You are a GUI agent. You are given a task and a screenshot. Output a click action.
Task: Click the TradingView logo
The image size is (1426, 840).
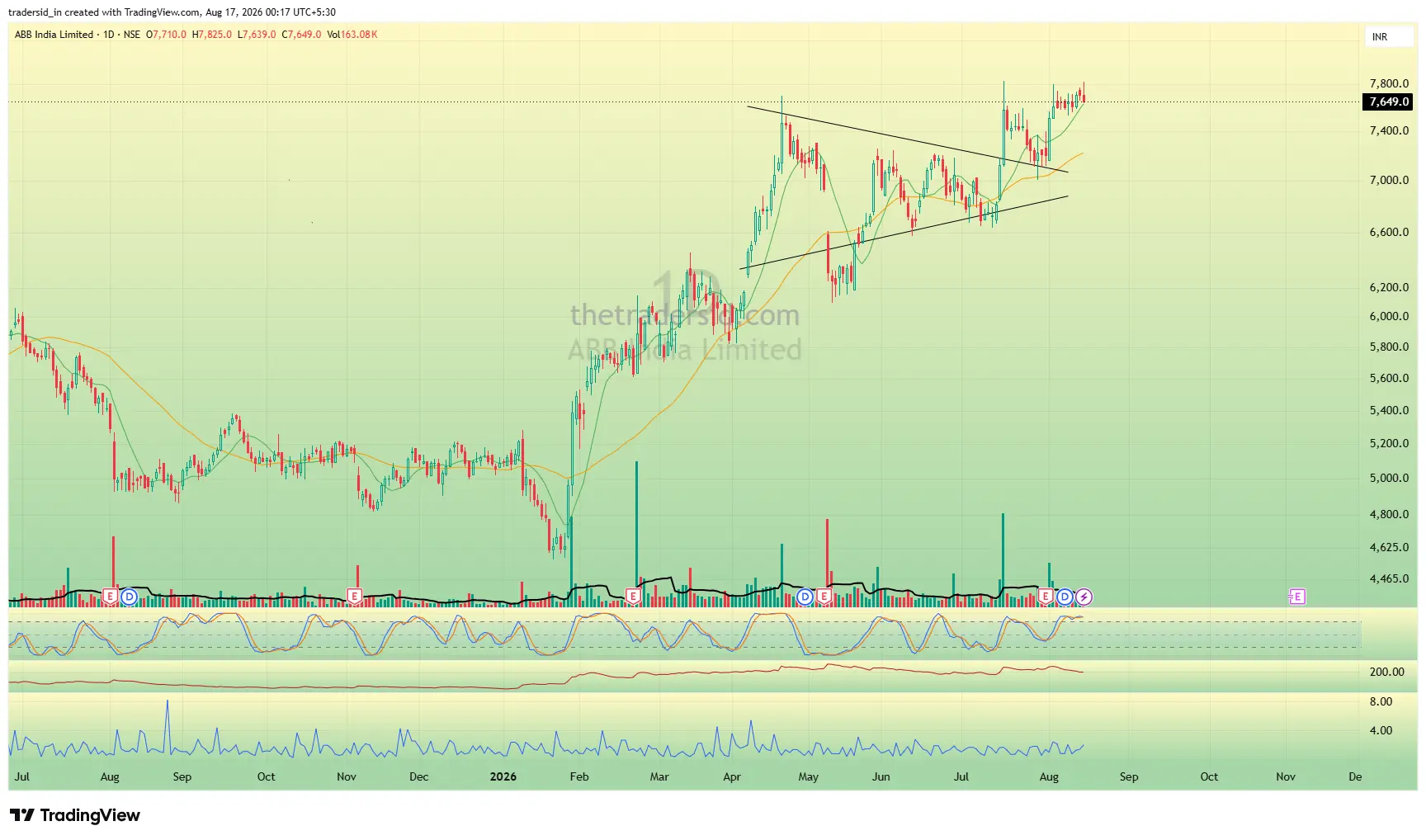[x=75, y=815]
